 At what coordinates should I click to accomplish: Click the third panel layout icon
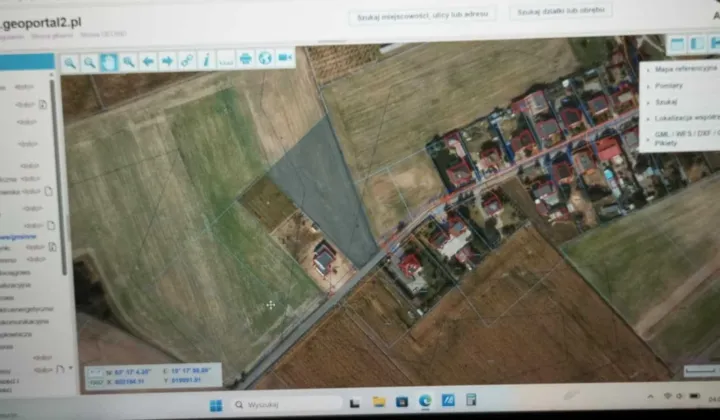pyautogui.click(x=714, y=43)
